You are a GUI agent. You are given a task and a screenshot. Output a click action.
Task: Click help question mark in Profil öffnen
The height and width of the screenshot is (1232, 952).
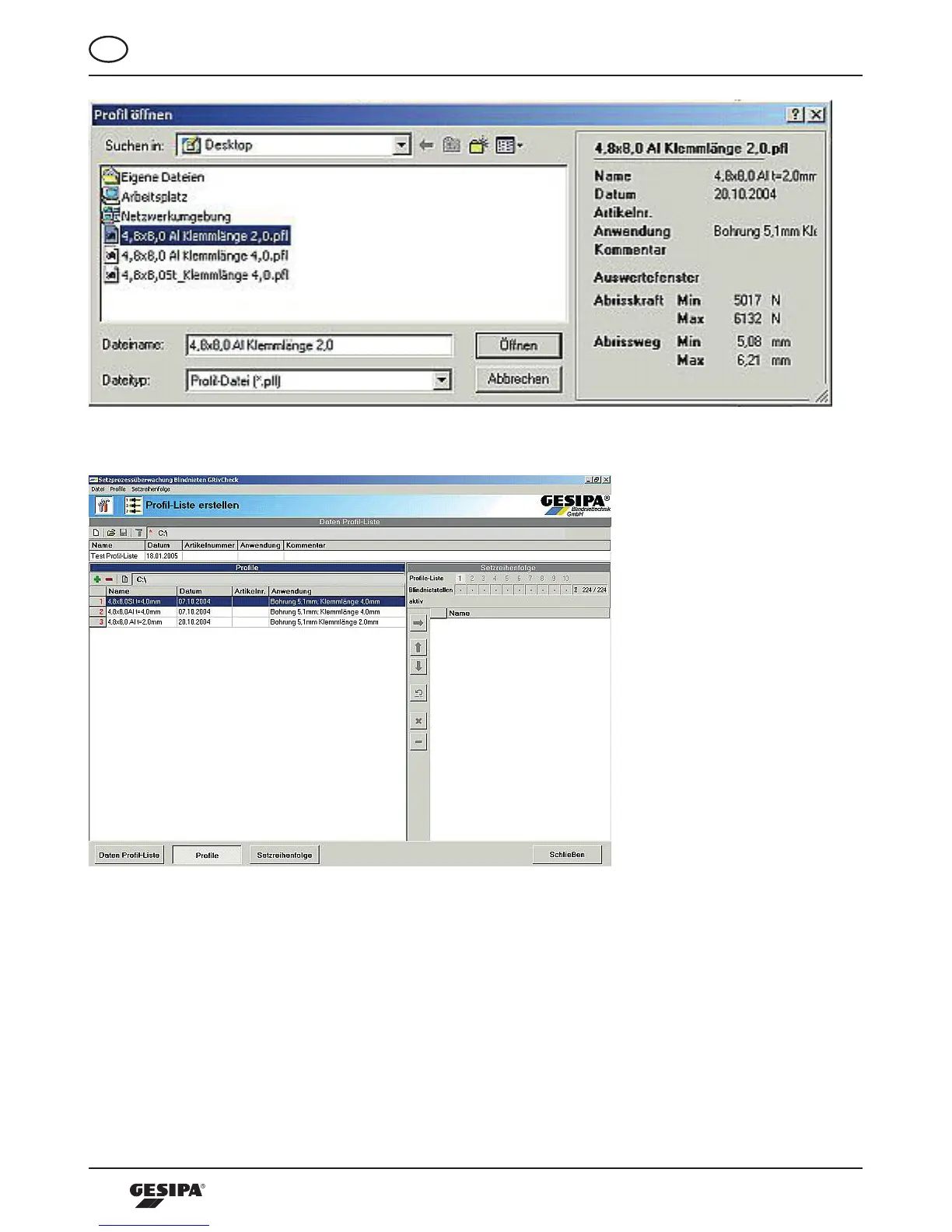coord(795,114)
